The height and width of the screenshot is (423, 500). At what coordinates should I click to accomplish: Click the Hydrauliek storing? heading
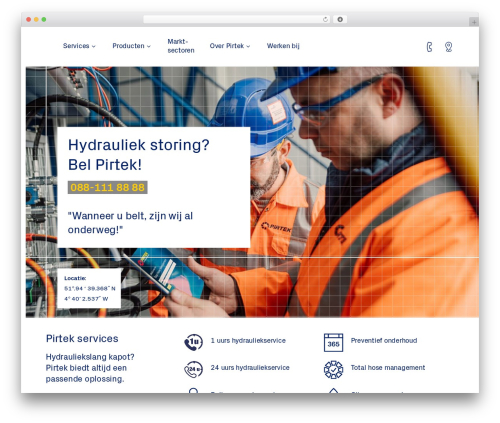pyautogui.click(x=138, y=155)
